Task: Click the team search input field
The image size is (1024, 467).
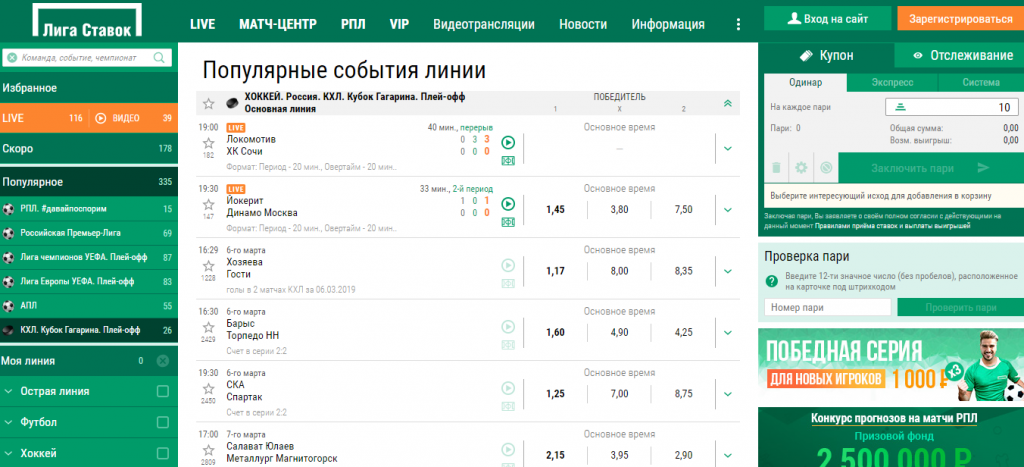Action: pyautogui.click(x=87, y=58)
